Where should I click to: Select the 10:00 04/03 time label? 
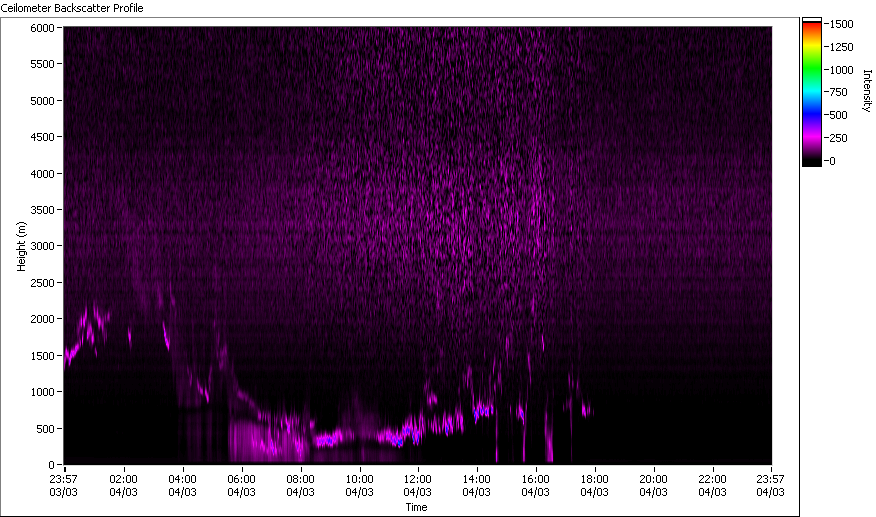coord(359,486)
